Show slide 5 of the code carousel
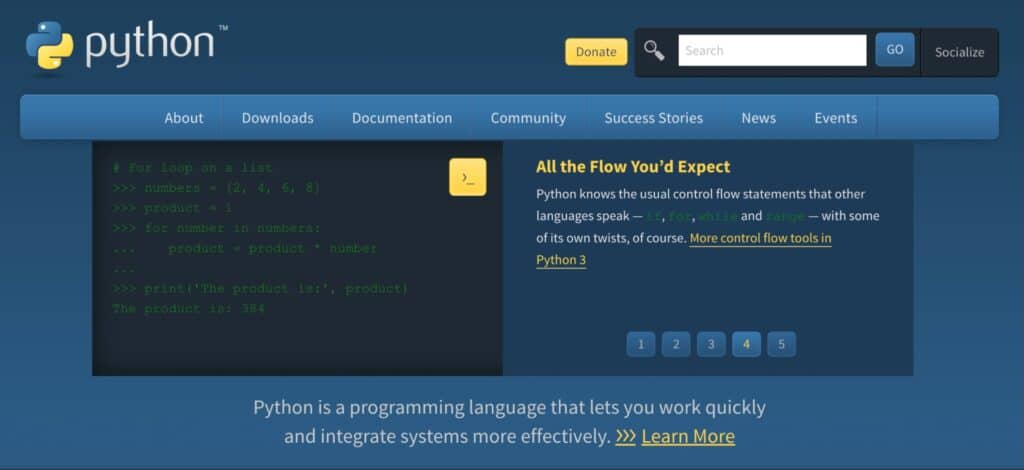 tap(781, 344)
